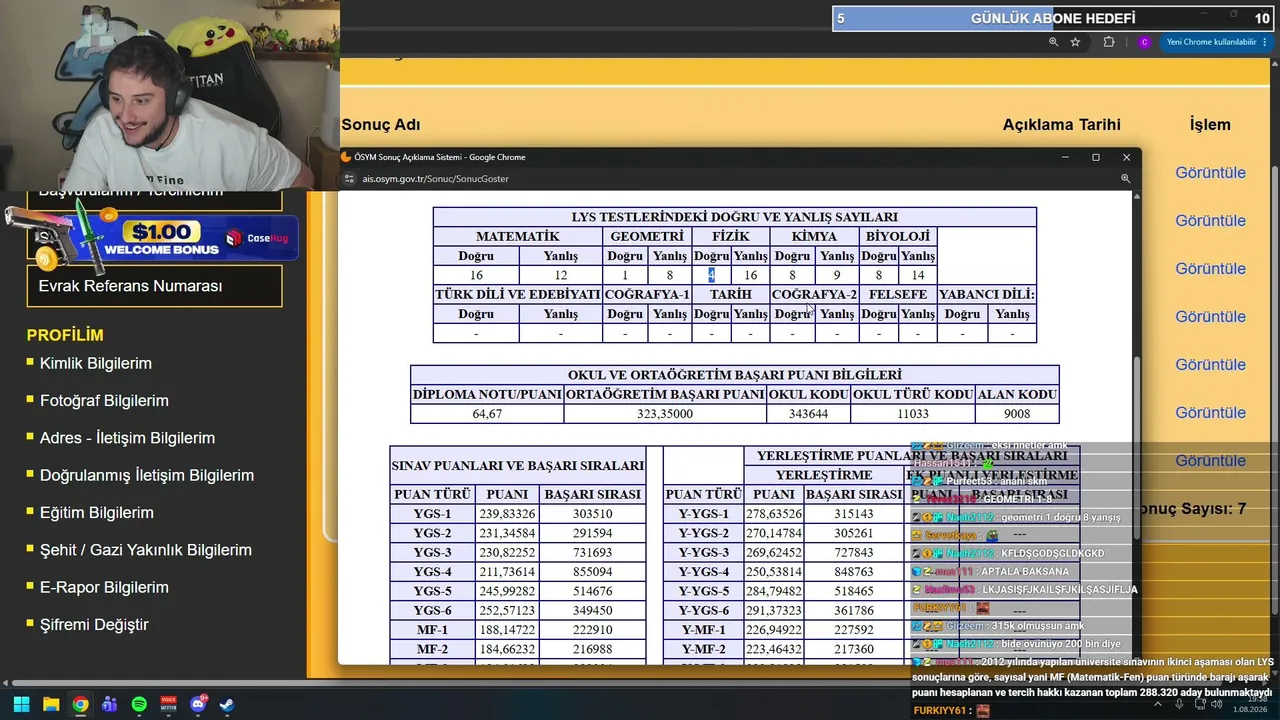
Task: Click the LYS TESTLERİNDEKİ DOĞRU VE YANLIŞ SAYILARI title
Action: point(735,217)
